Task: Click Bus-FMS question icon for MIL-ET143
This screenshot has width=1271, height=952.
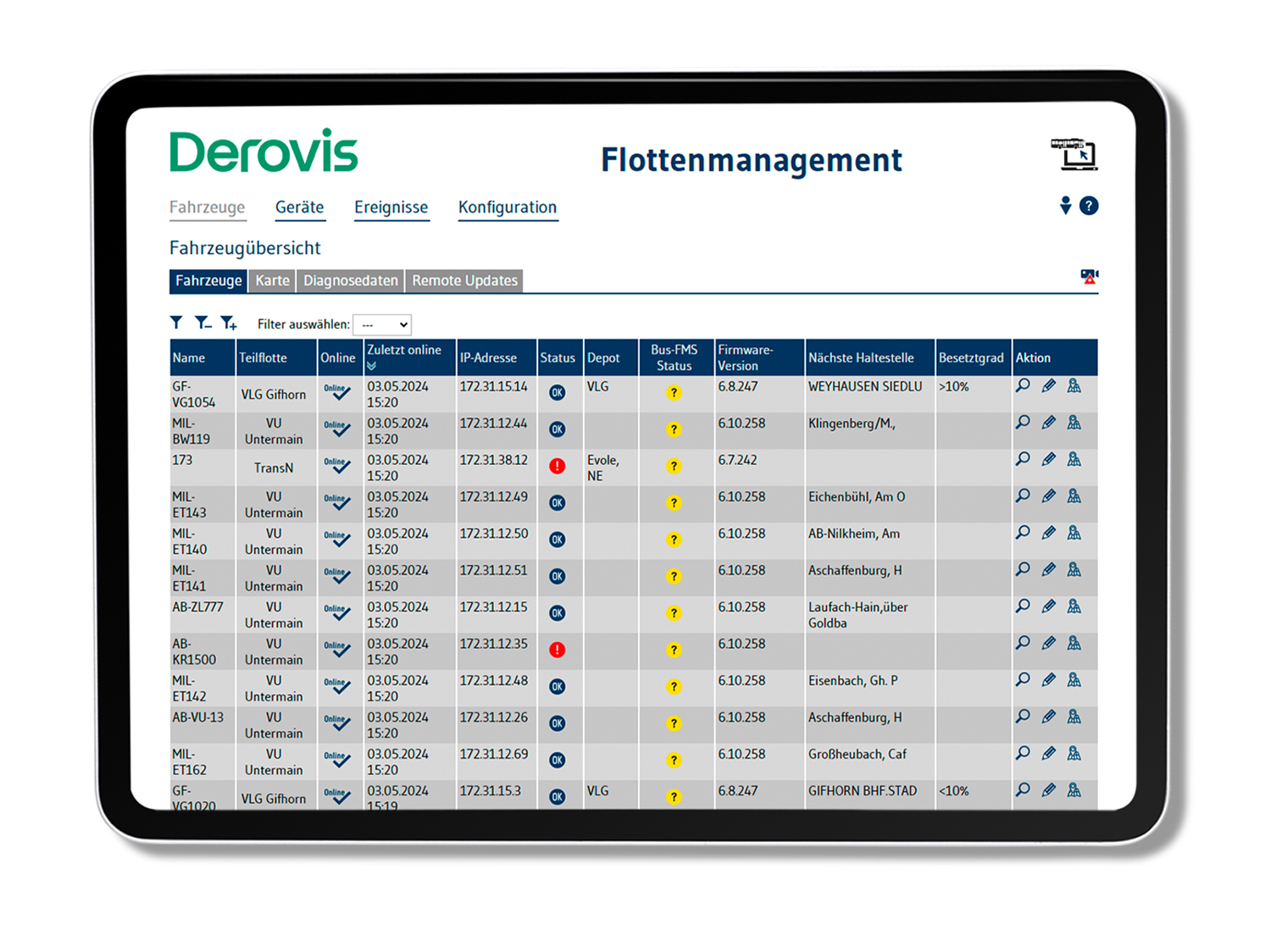Action: [674, 503]
